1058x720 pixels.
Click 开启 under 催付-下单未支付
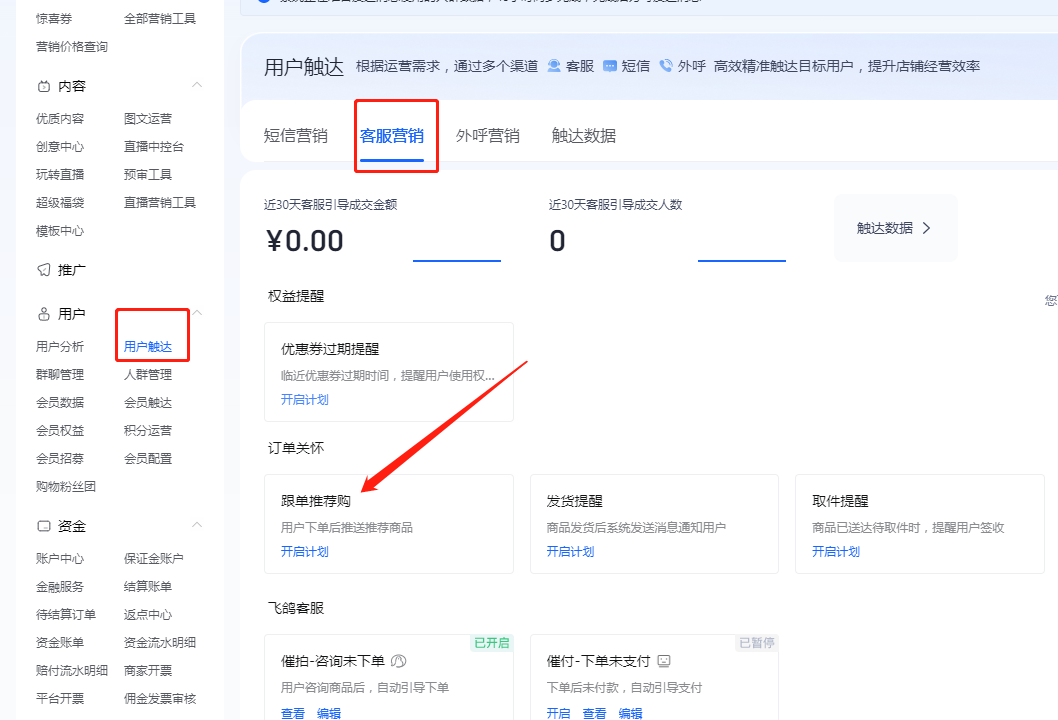(x=558, y=713)
